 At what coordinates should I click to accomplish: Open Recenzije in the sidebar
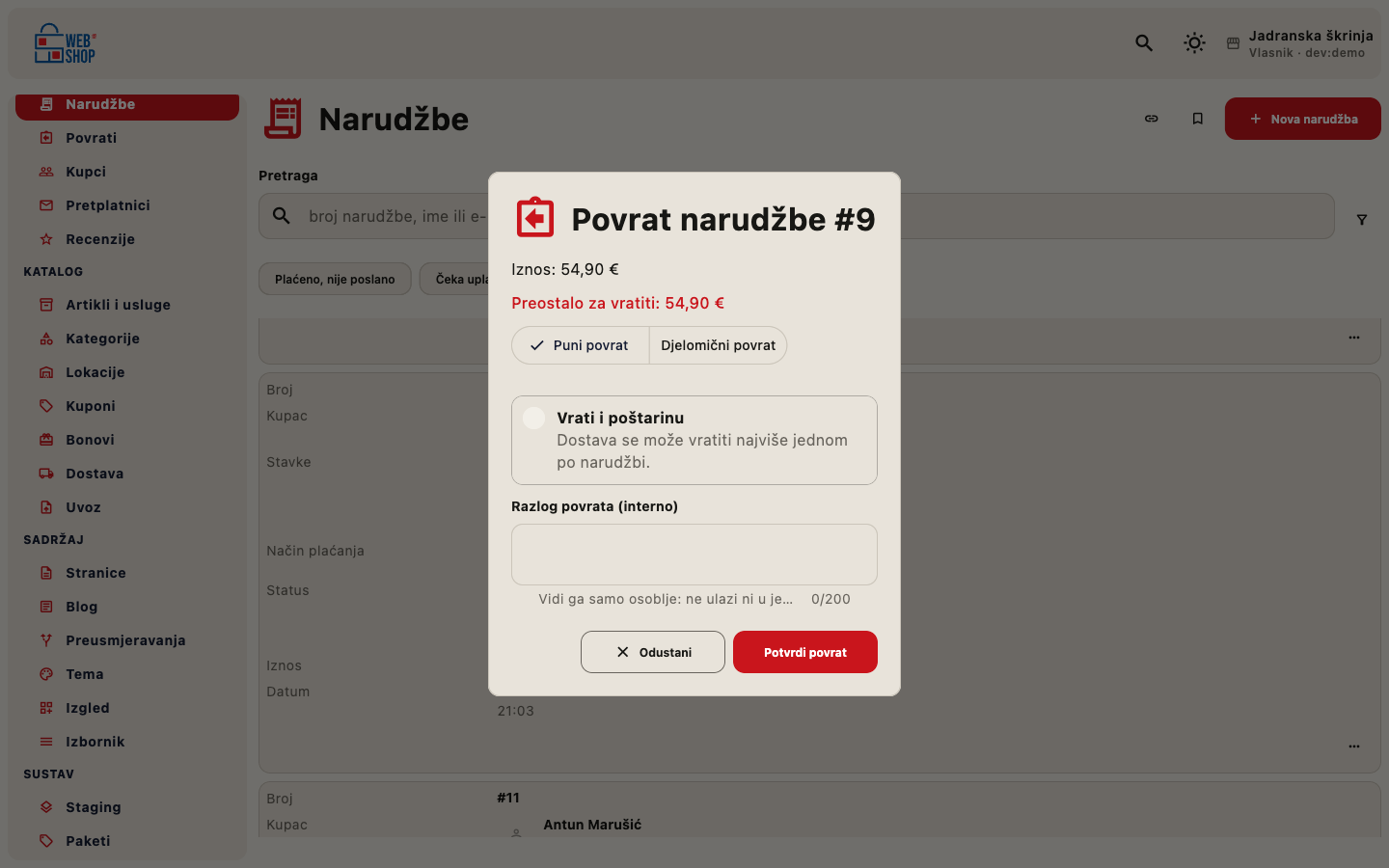[127, 239]
